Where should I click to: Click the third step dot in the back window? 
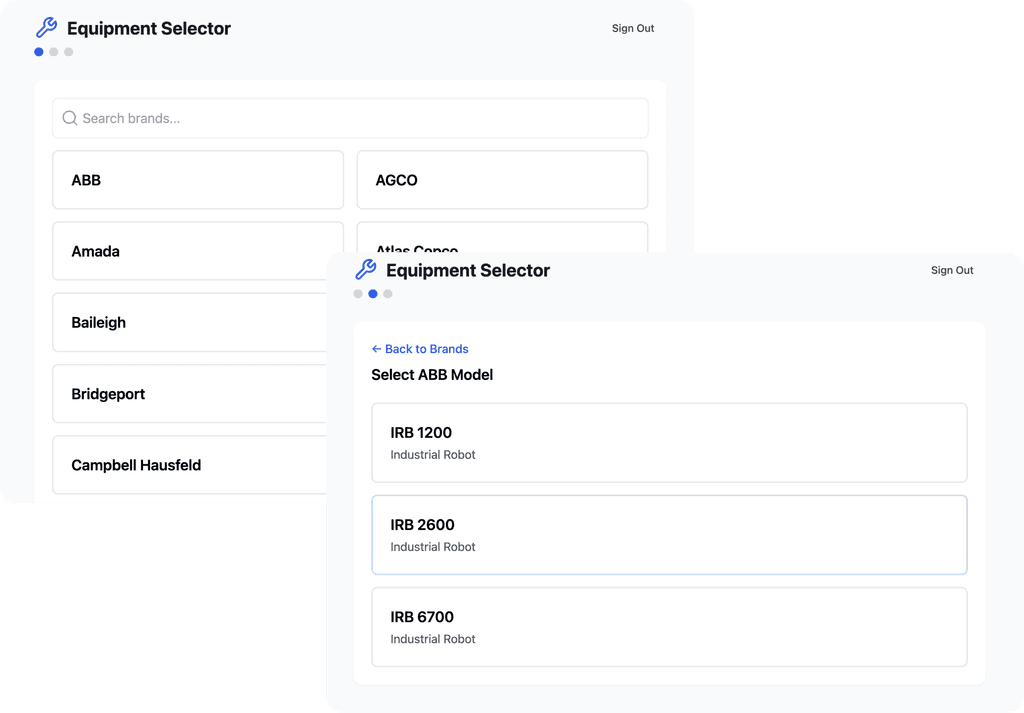tap(69, 52)
